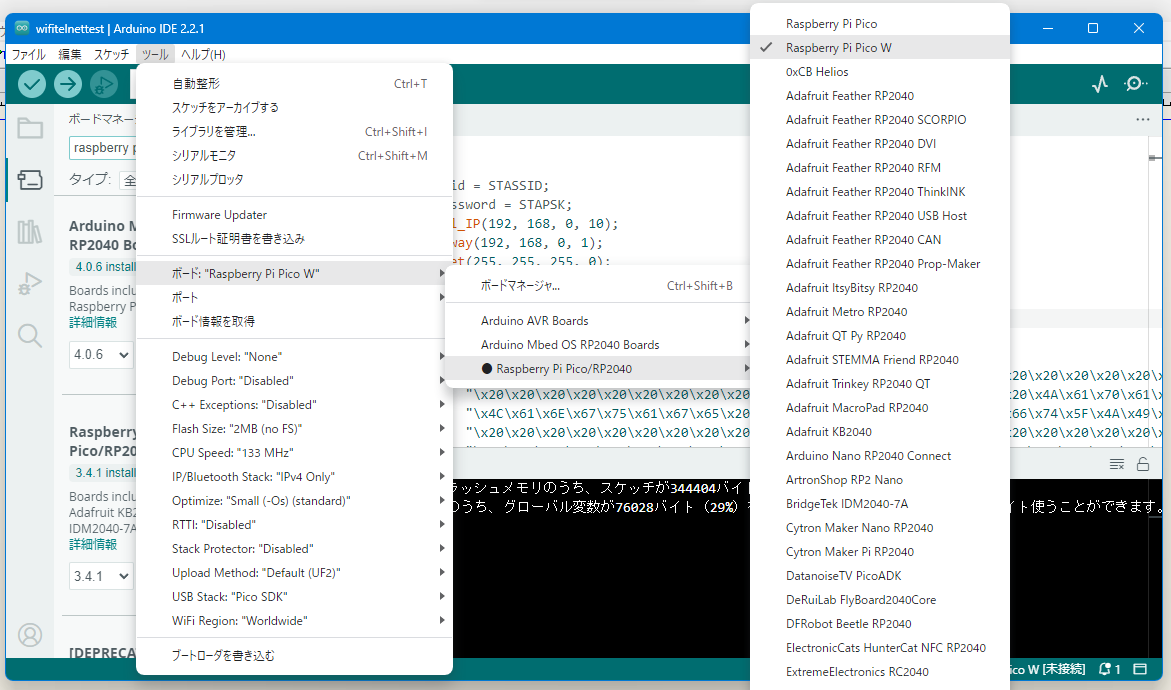Viewport: 1171px width, 690px height.
Task: Open the ヘルプ(H) menu
Action: point(203,55)
